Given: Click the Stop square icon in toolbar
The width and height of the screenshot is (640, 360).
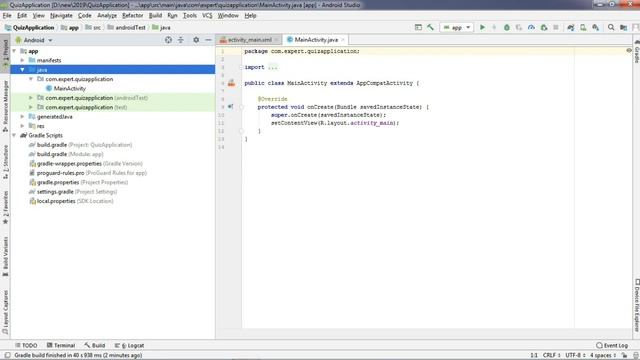Looking at the screenshot, I should point(556,27).
